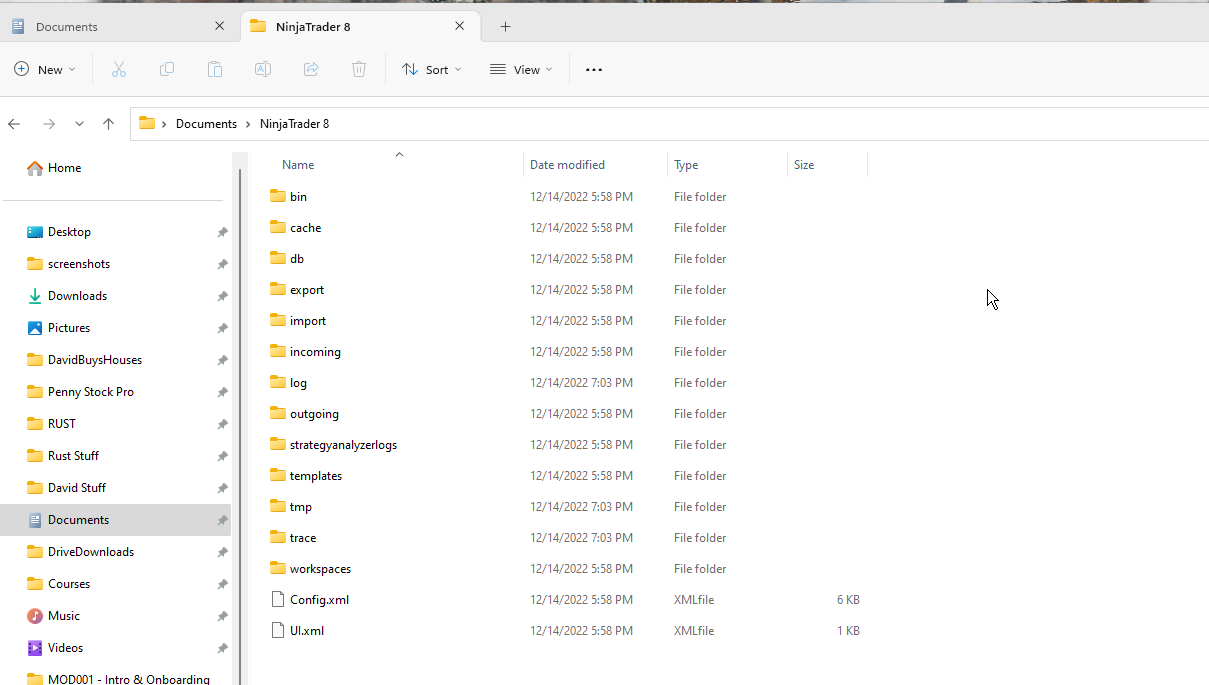The width and height of the screenshot is (1209, 685).
Task: Unpin Downloads from the sidebar
Action: pyautogui.click(x=221, y=295)
